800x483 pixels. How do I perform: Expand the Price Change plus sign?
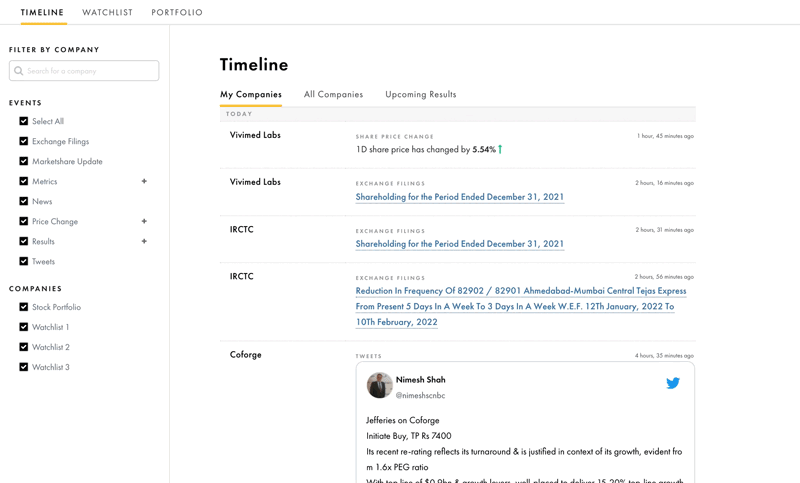tap(144, 221)
